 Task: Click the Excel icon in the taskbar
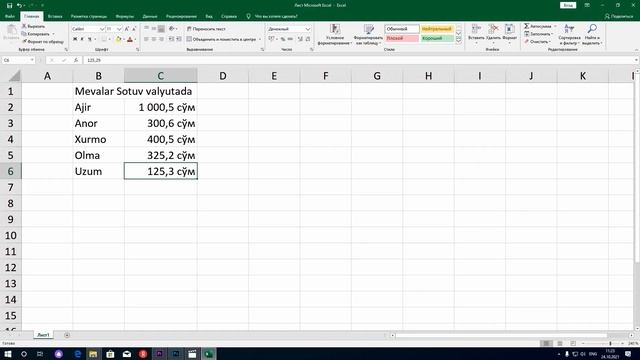[209, 354]
